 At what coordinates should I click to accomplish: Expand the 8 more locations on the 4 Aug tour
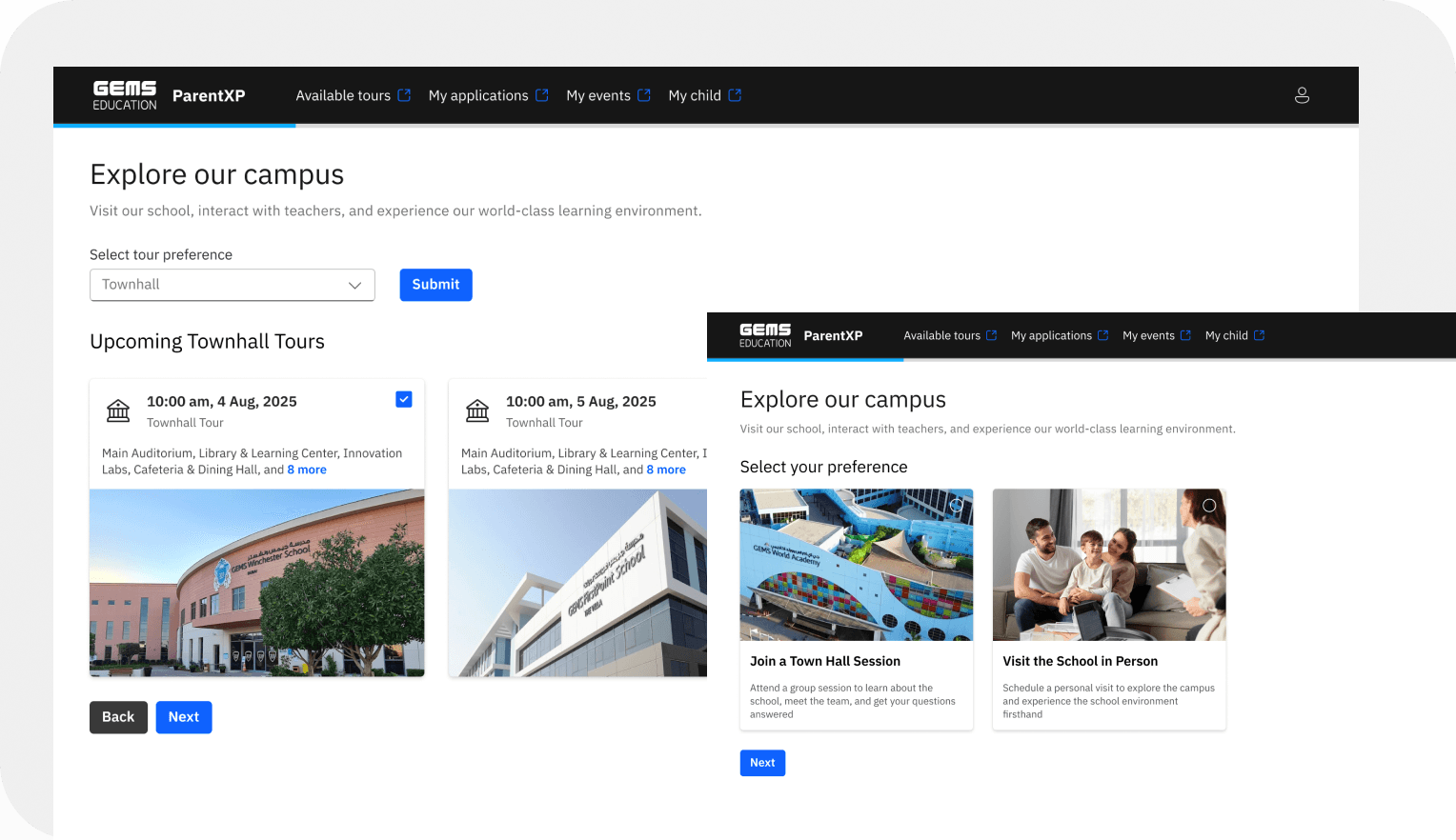click(x=307, y=469)
